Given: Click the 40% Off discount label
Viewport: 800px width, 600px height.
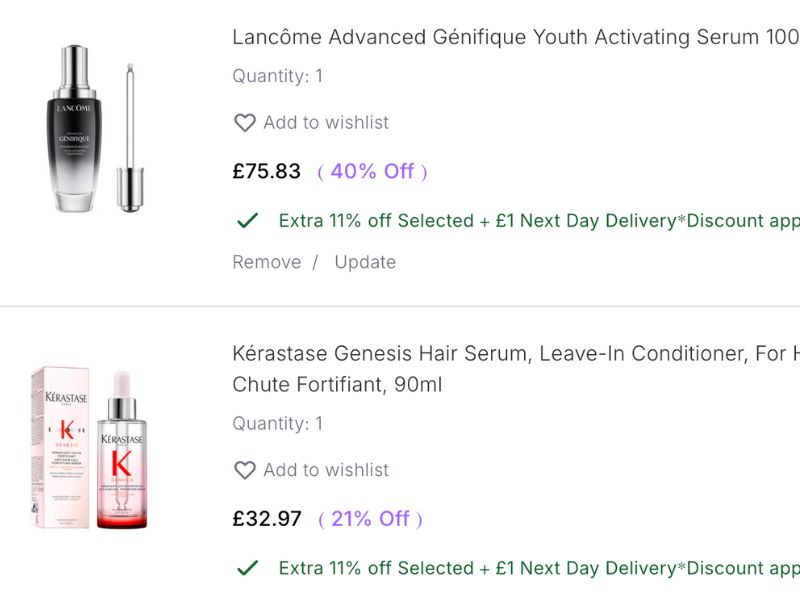Looking at the screenshot, I should 372,172.
